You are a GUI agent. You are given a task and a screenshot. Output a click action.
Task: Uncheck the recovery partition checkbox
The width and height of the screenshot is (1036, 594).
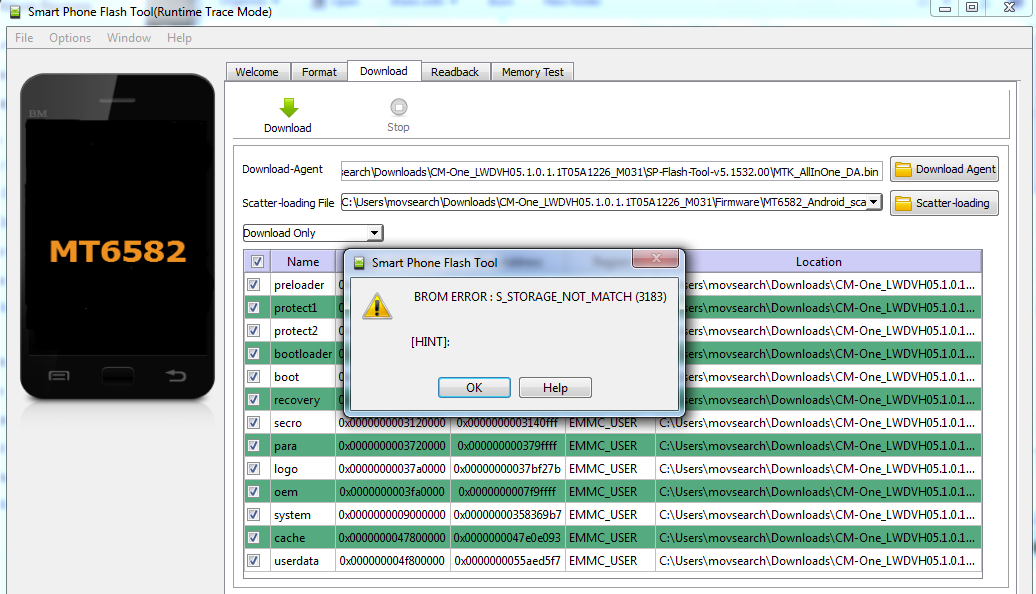pos(253,400)
